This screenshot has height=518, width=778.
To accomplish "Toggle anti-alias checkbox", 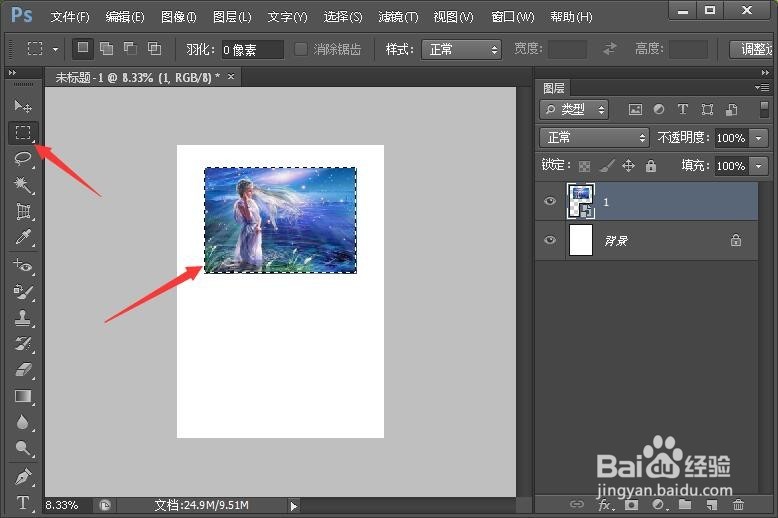I will pyautogui.click(x=301, y=49).
